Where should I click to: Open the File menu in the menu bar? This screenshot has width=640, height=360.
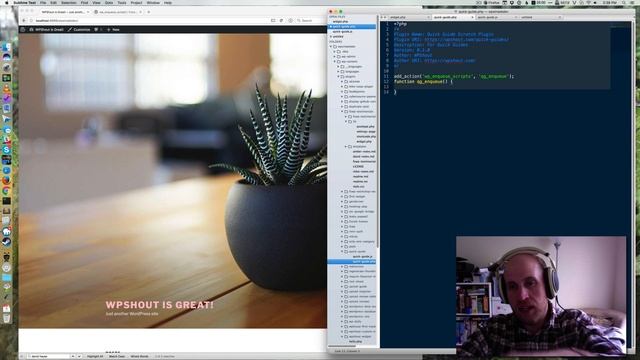coord(43,2)
